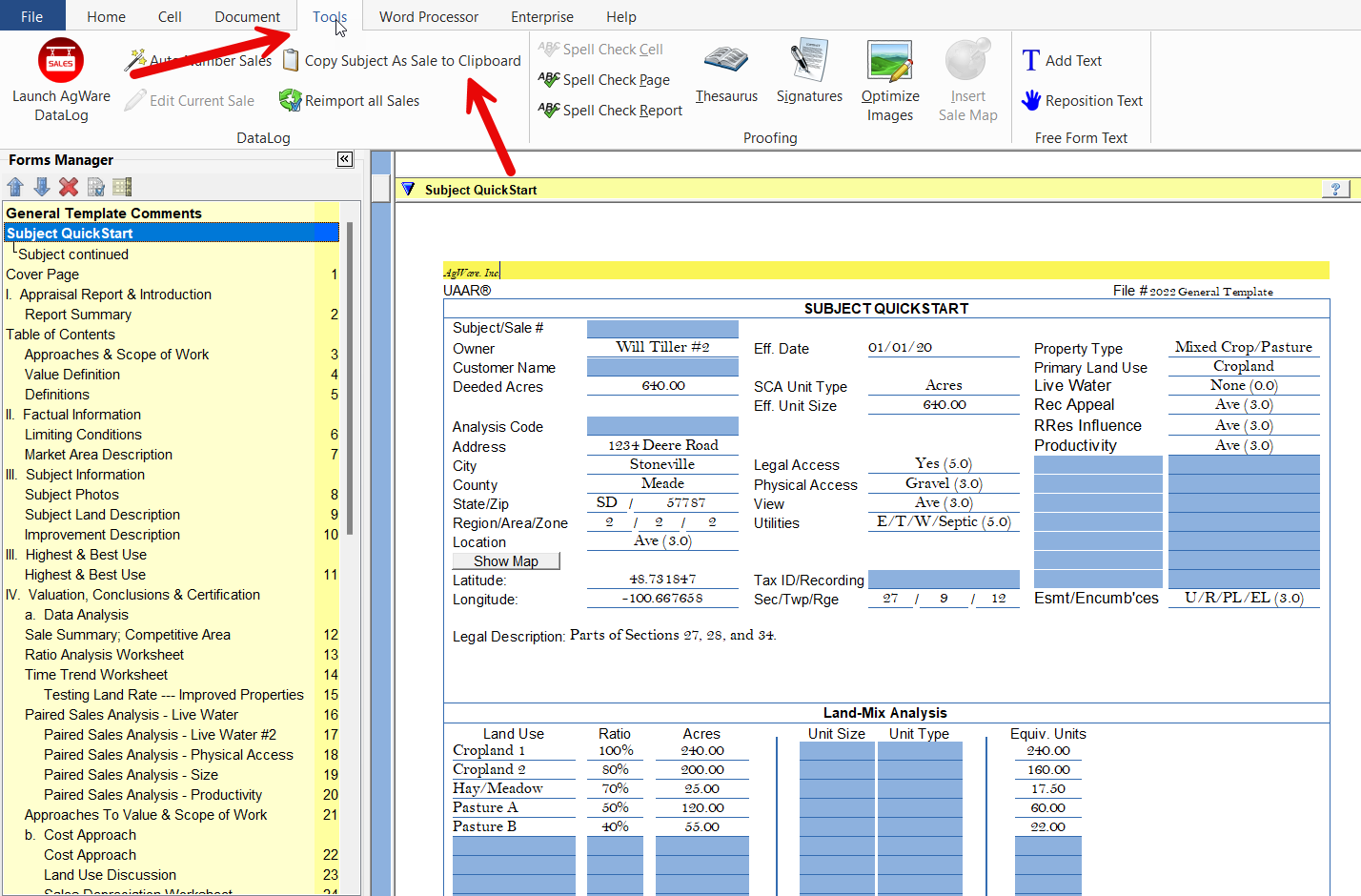This screenshot has height=896, width=1361.
Task: Click Optimize Images
Action: click(x=890, y=81)
